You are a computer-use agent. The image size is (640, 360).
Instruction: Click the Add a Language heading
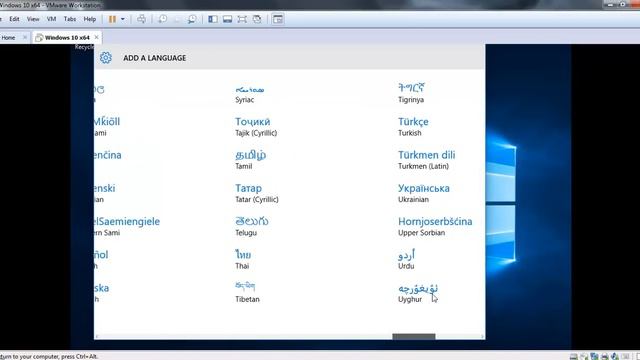[x=155, y=58]
